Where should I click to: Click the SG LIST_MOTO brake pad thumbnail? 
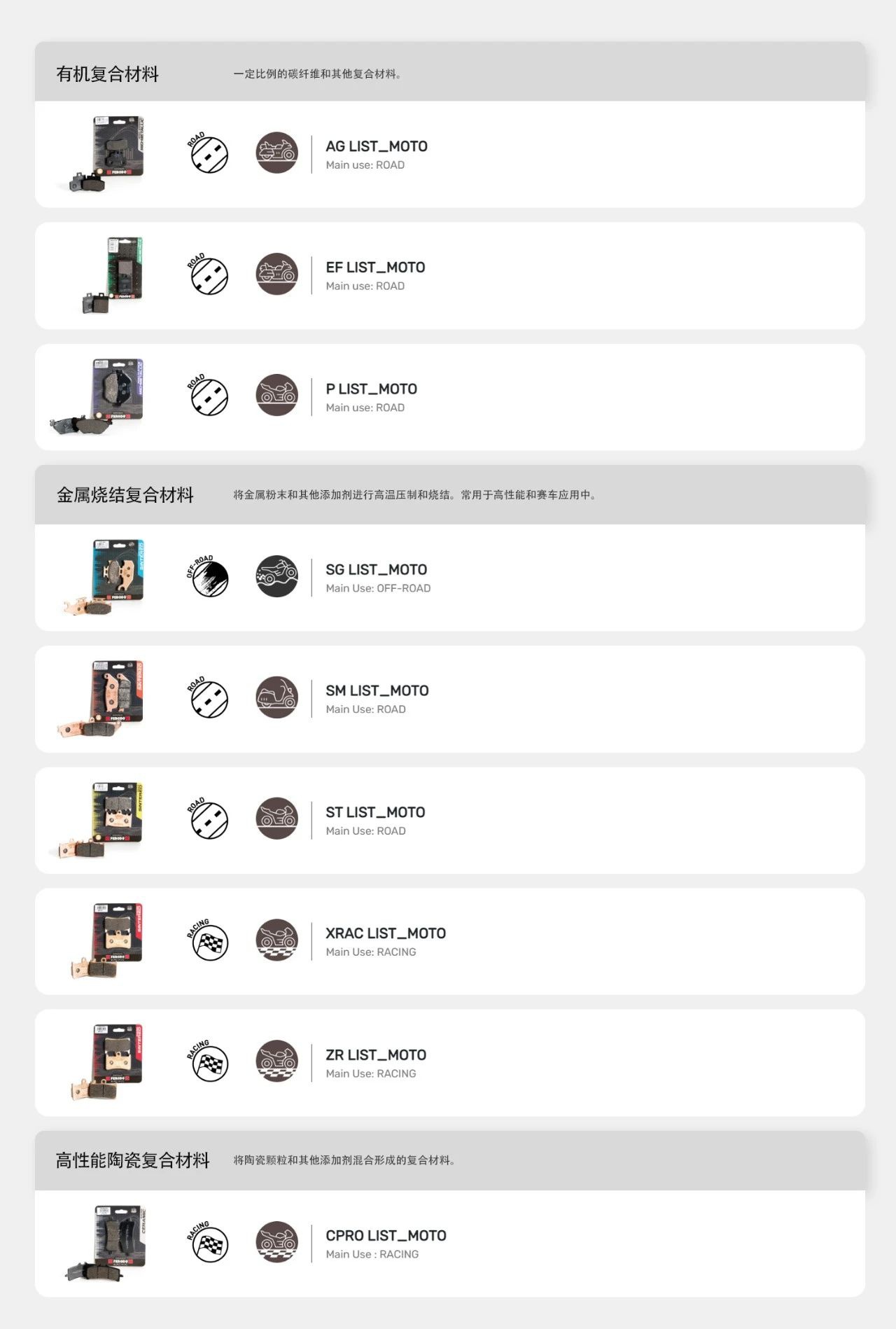point(105,577)
